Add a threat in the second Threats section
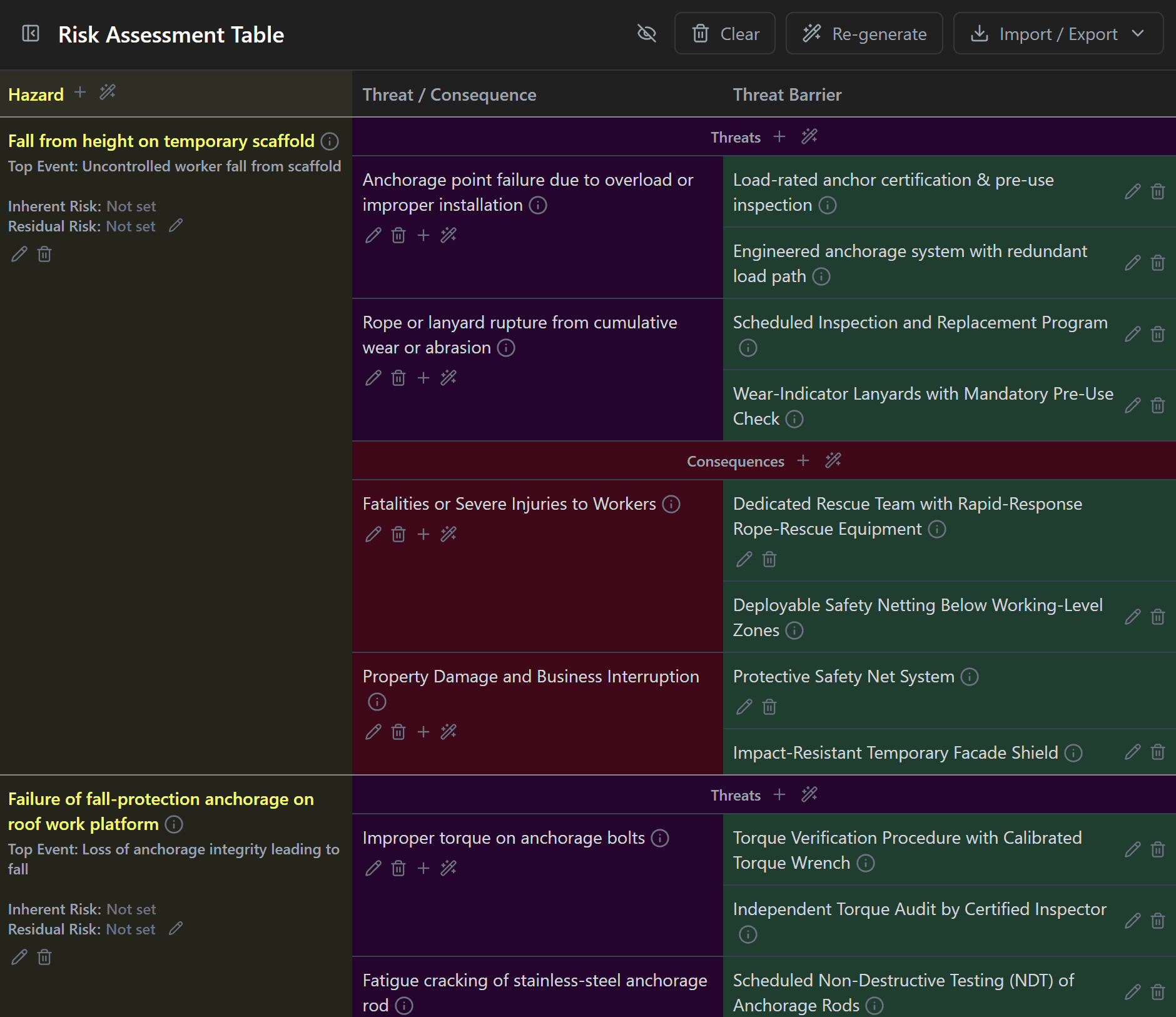Screen dimensions: 1176x1017 [x=779, y=794]
